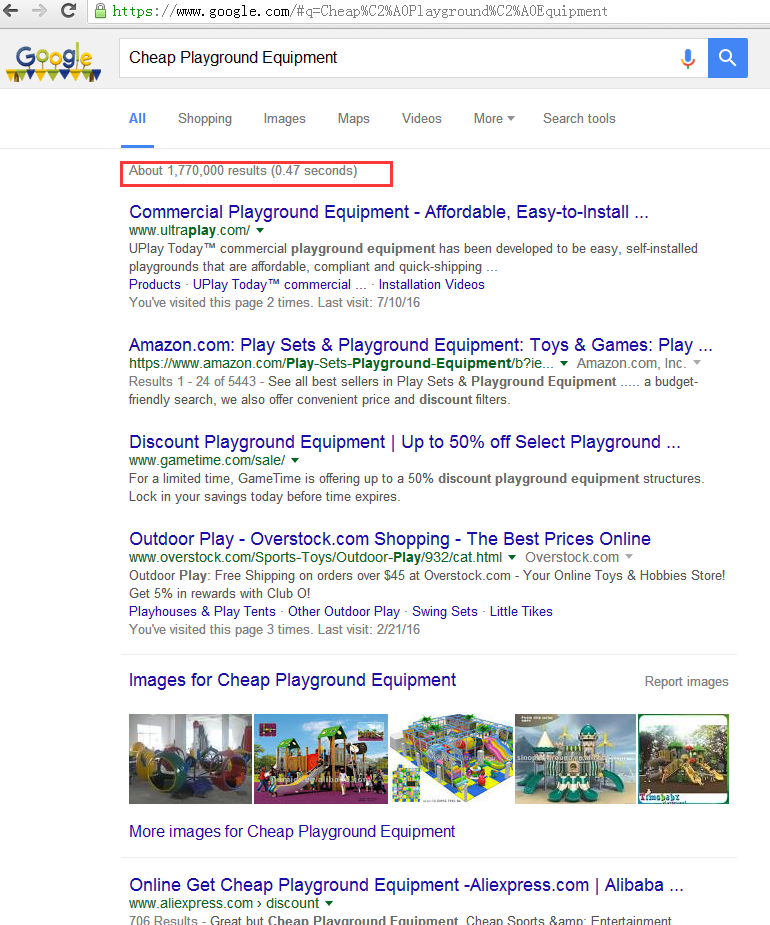Open the colorful indoor playground thumbnail
This screenshot has height=925, width=770.
450,758
